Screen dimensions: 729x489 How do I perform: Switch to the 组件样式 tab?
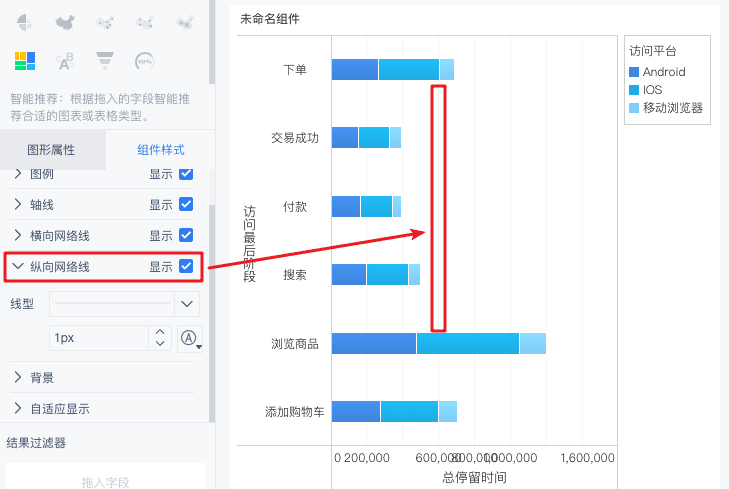[161, 150]
